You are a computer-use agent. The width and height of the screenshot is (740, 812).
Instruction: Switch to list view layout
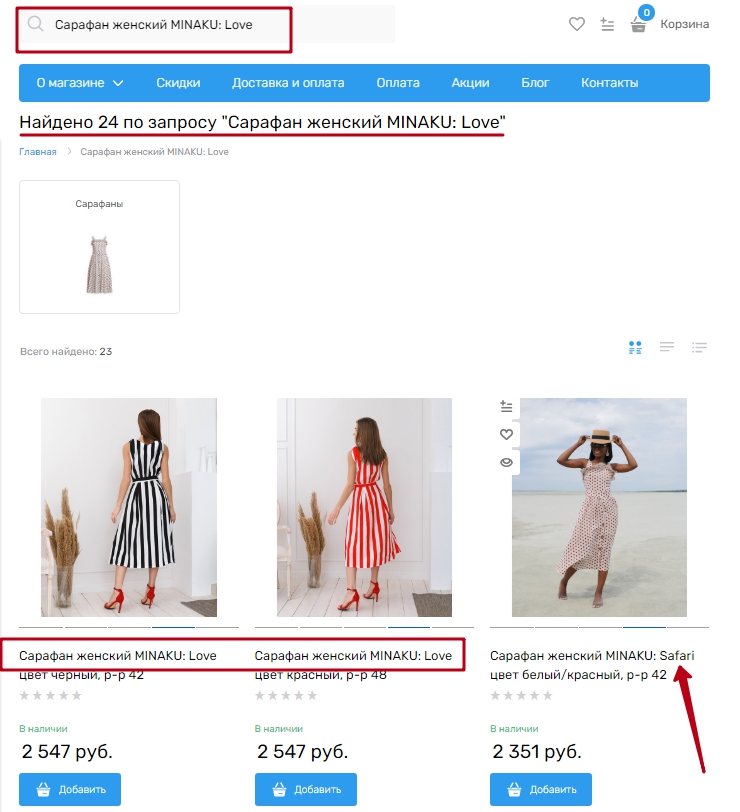667,347
